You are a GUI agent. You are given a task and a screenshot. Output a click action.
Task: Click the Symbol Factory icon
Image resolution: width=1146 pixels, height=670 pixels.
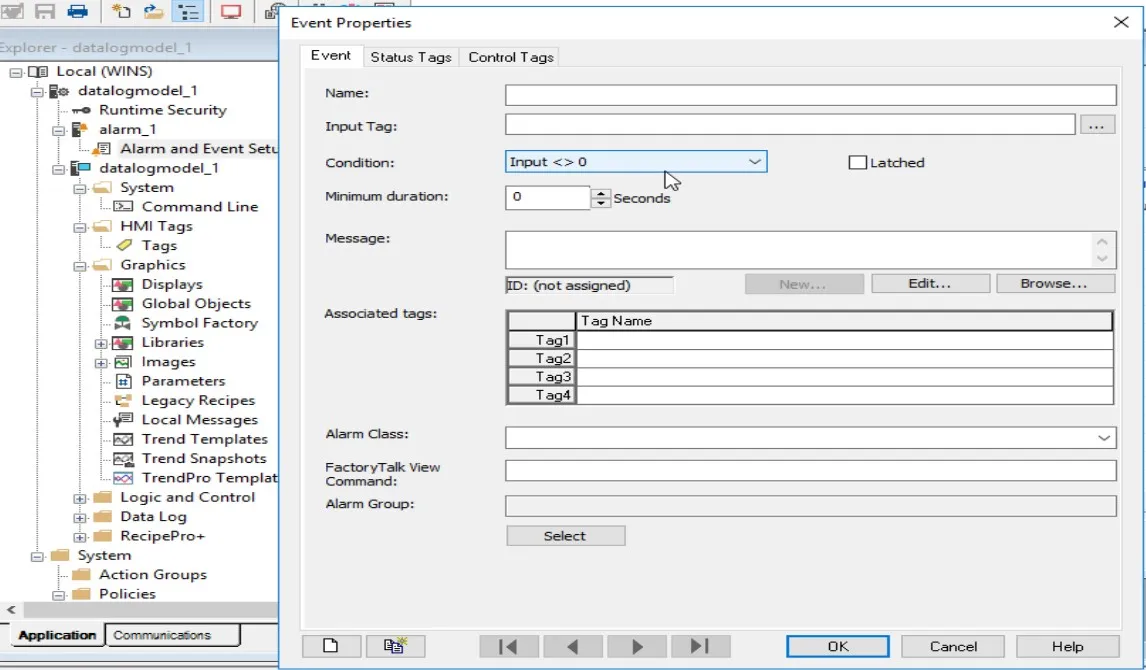pos(123,323)
